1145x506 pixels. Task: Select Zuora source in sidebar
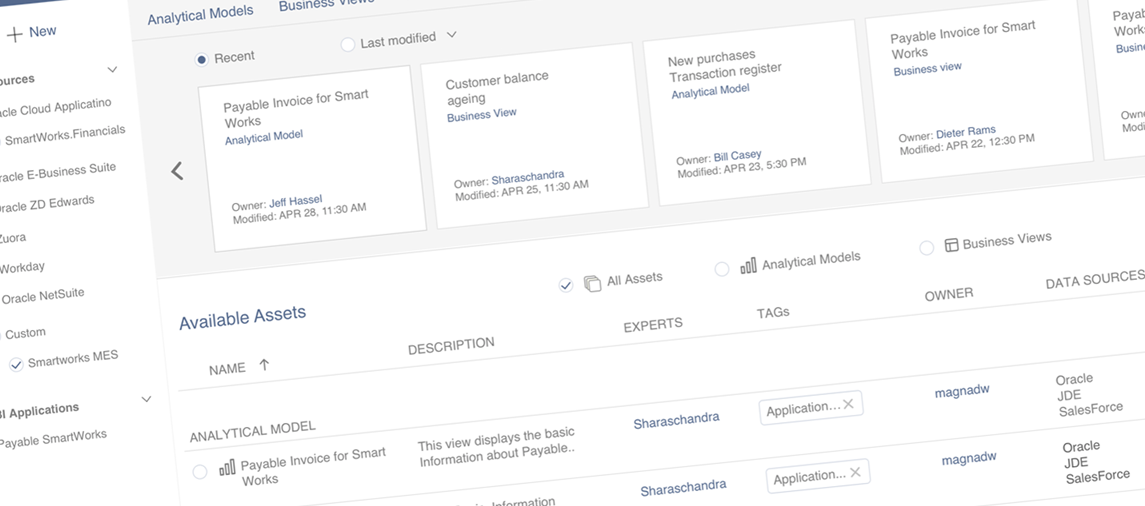click(x=13, y=238)
